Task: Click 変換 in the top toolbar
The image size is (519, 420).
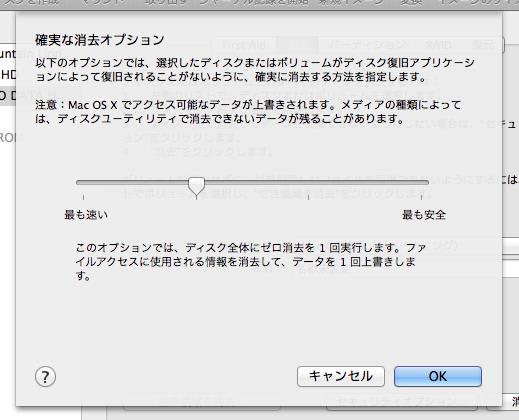Action: click(x=411, y=3)
